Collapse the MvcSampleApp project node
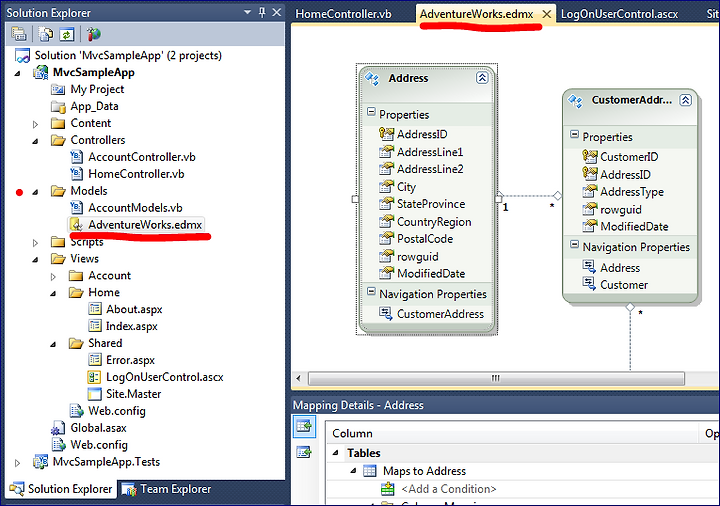 (x=17, y=73)
